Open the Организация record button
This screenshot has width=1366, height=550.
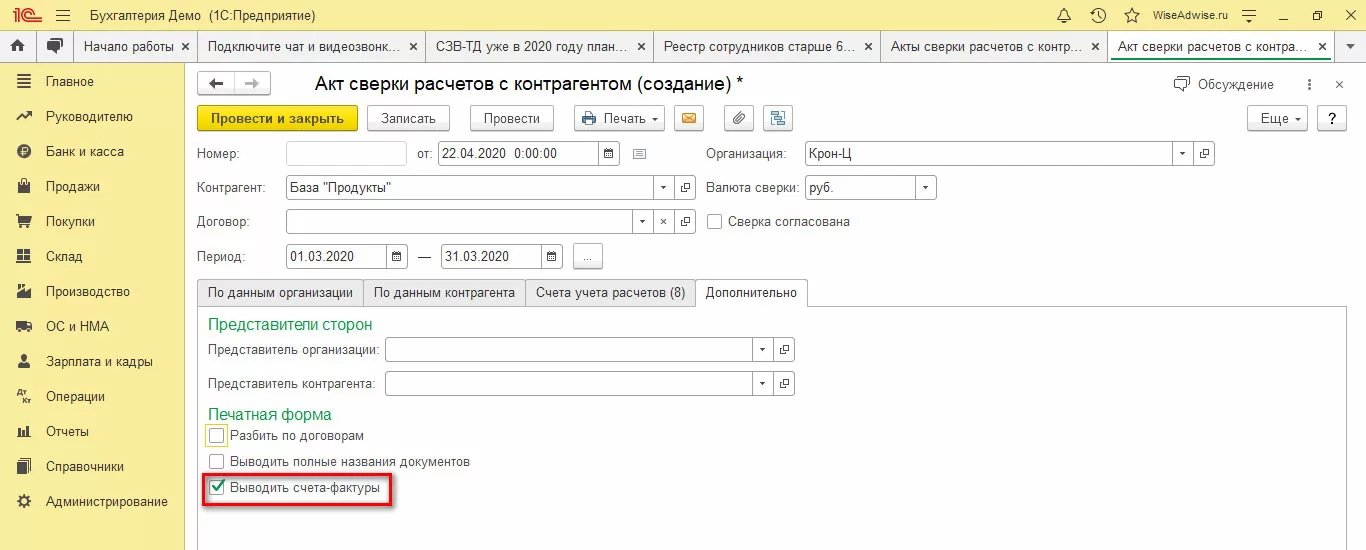(x=1204, y=154)
